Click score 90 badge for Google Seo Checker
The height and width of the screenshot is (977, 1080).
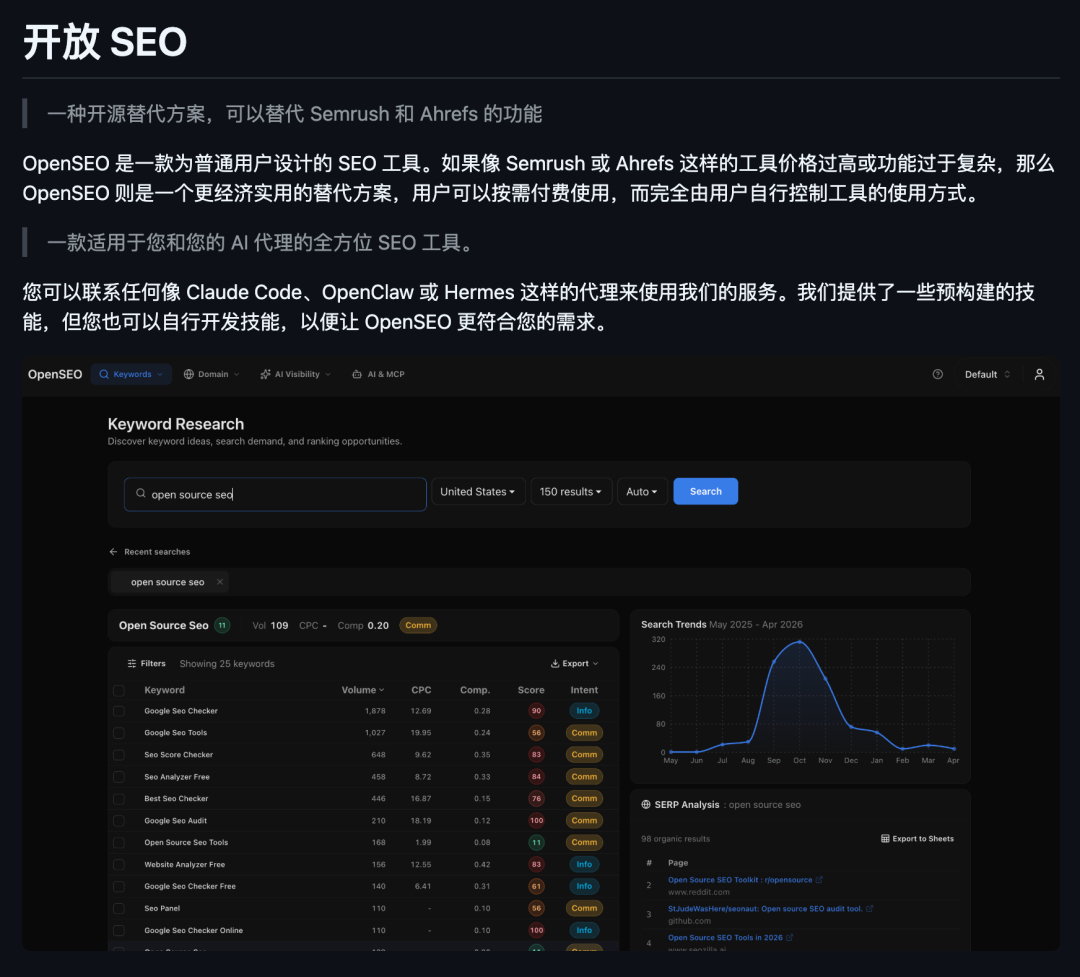537,710
